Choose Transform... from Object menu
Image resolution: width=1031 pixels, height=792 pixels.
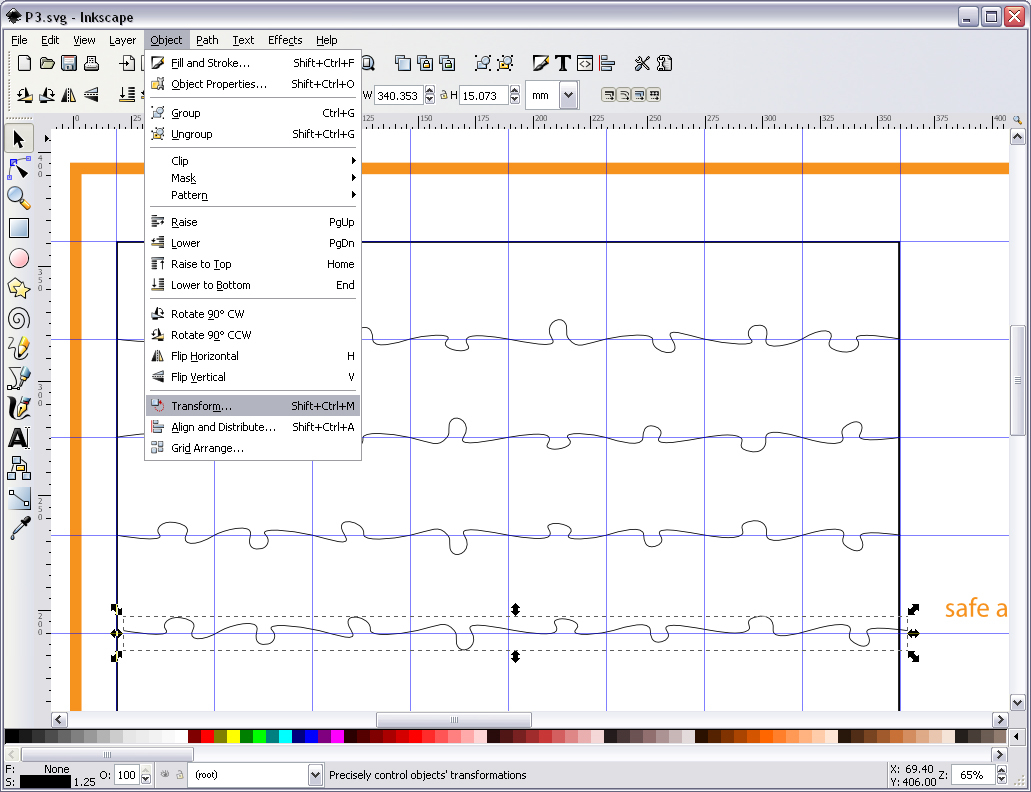[253, 406]
